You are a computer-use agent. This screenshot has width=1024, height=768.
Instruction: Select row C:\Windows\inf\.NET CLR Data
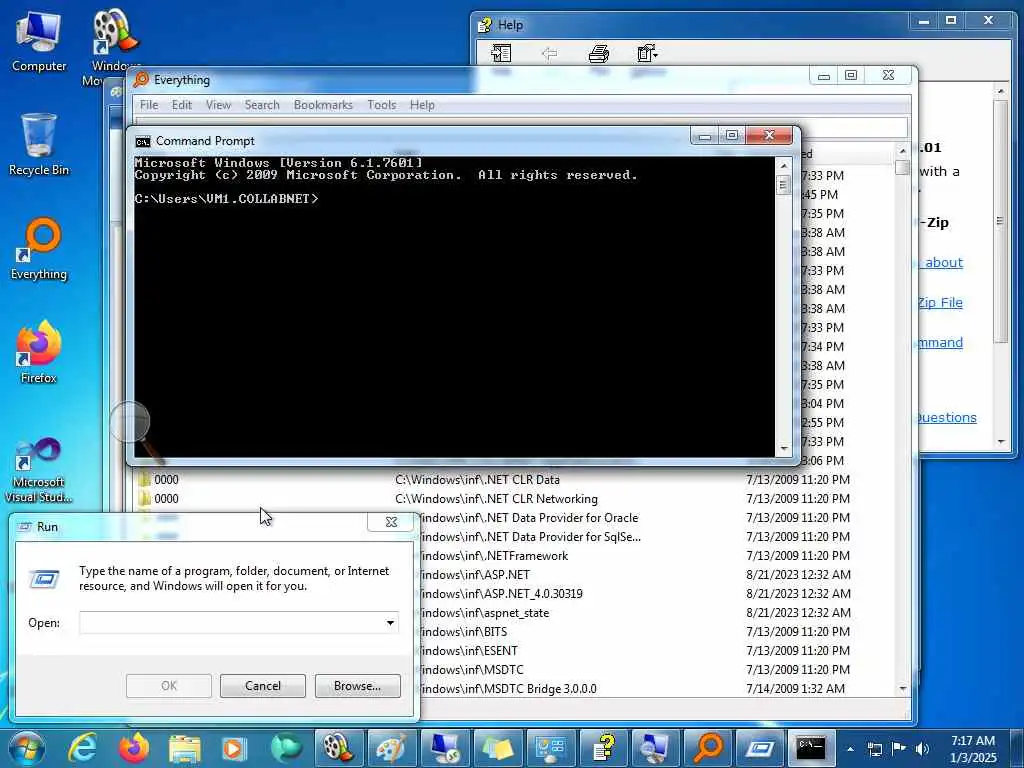(516, 479)
